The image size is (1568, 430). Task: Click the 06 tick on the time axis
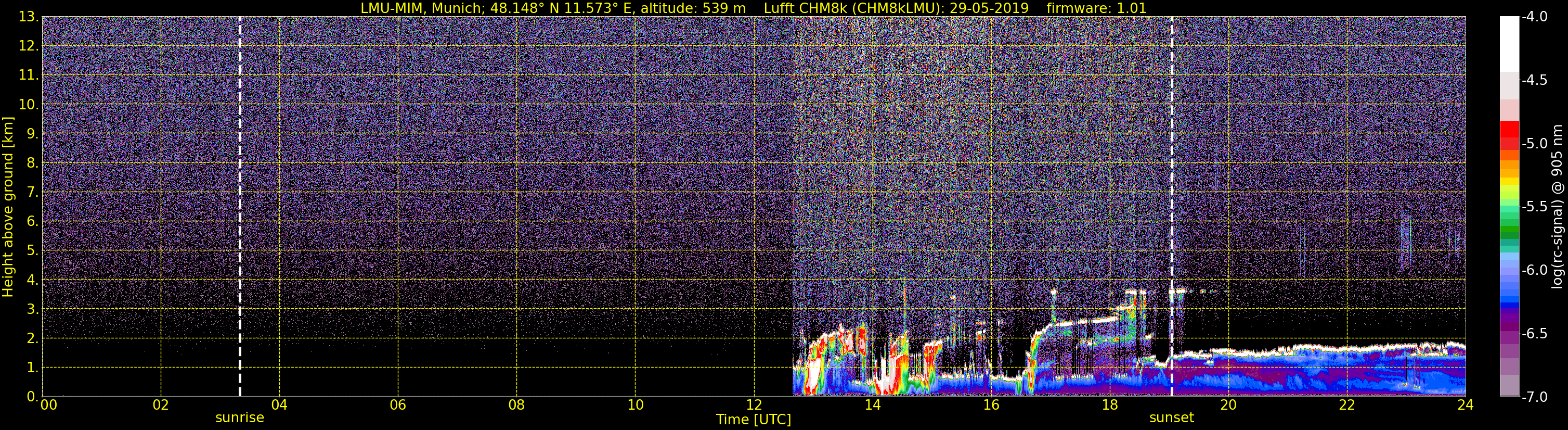397,406
